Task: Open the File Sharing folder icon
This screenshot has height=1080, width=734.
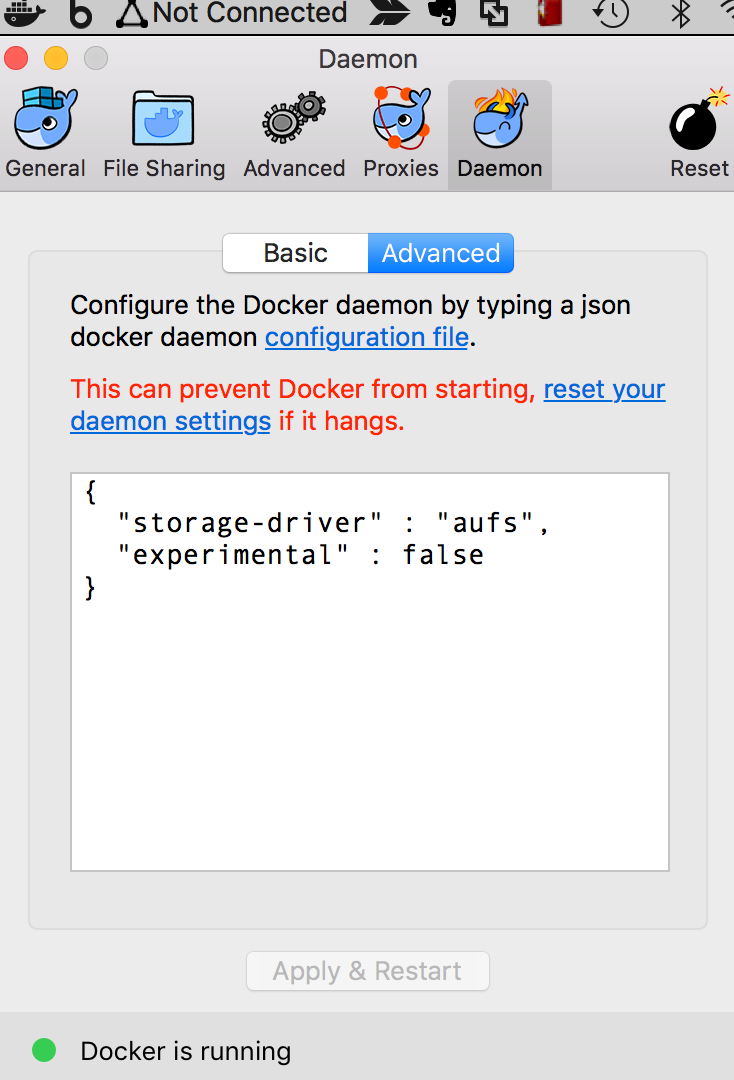Action: [x=163, y=118]
